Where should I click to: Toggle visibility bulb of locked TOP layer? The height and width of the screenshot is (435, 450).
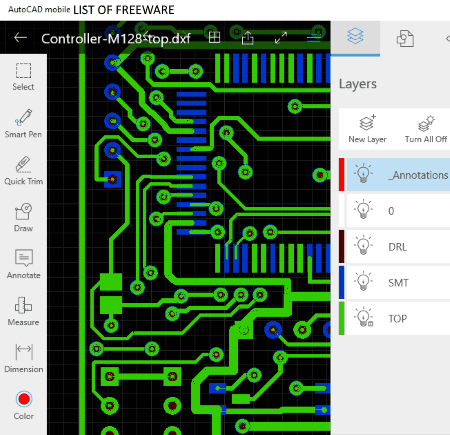click(363, 318)
